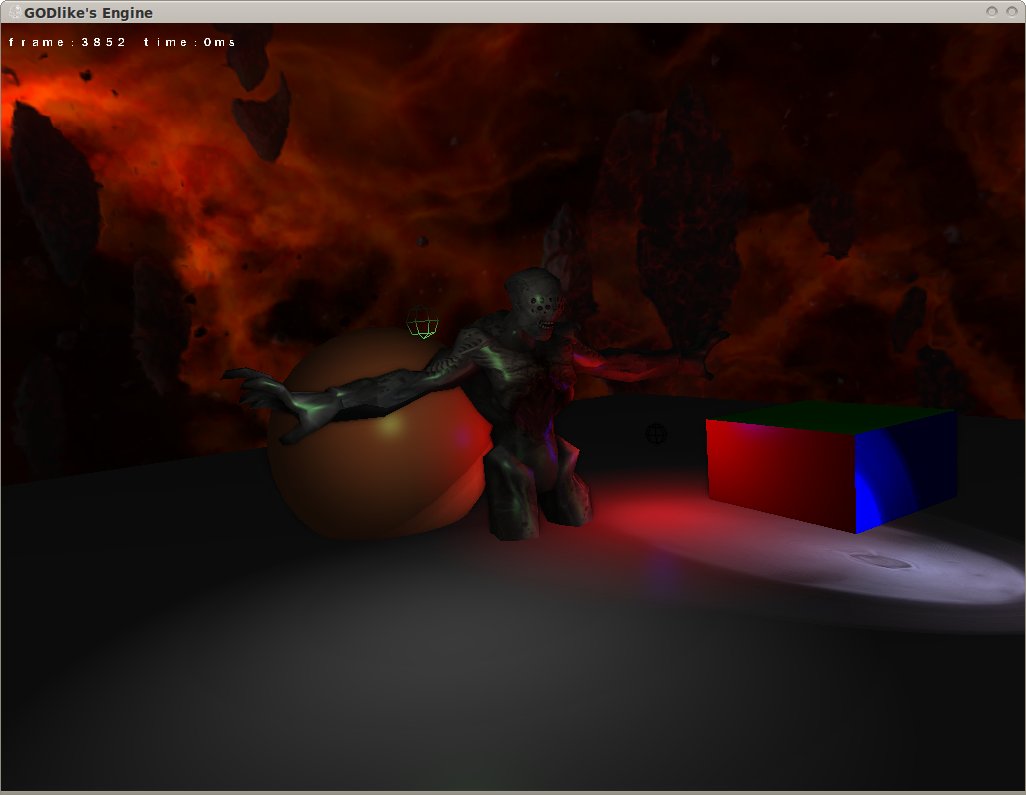The height and width of the screenshot is (795, 1026).
Task: Click the "time: 0ms" readout
Action: point(189,42)
